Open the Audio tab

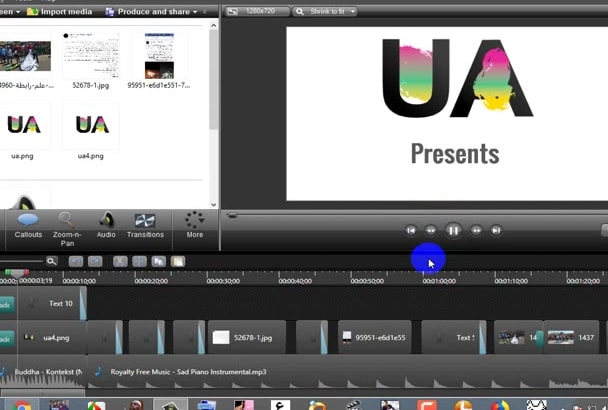(x=106, y=226)
